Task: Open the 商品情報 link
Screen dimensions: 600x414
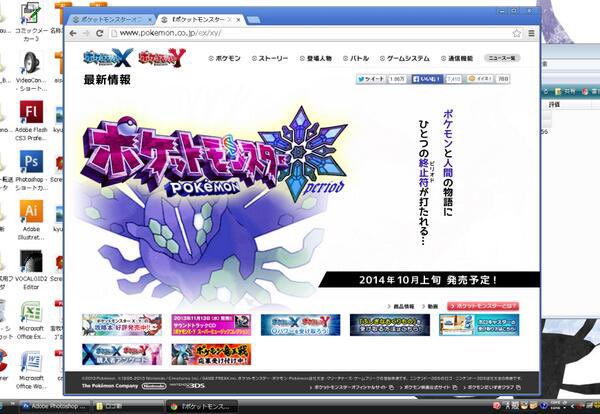Action: pos(401,306)
